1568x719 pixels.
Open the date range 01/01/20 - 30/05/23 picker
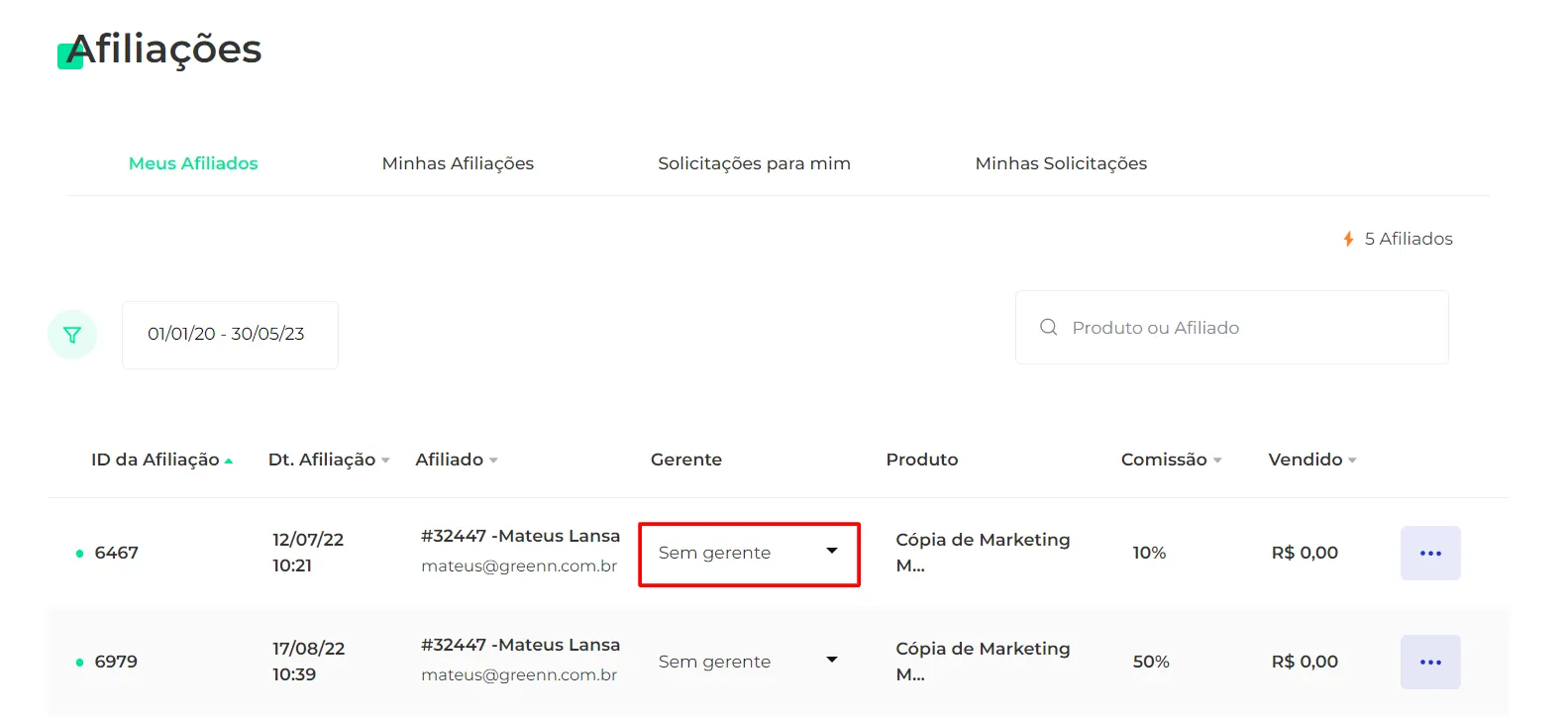pos(230,335)
